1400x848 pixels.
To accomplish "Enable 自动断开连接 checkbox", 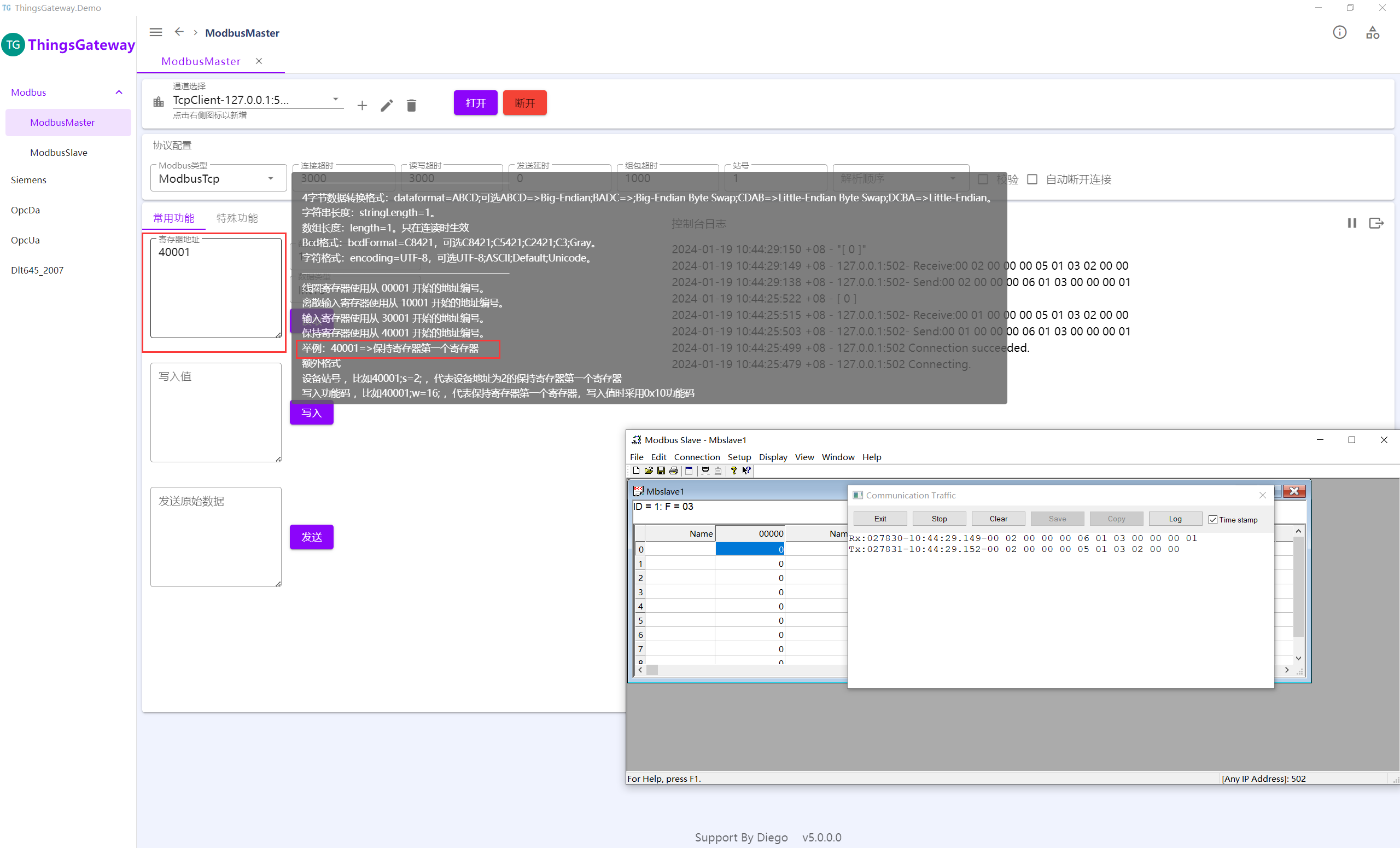I will coord(1032,179).
